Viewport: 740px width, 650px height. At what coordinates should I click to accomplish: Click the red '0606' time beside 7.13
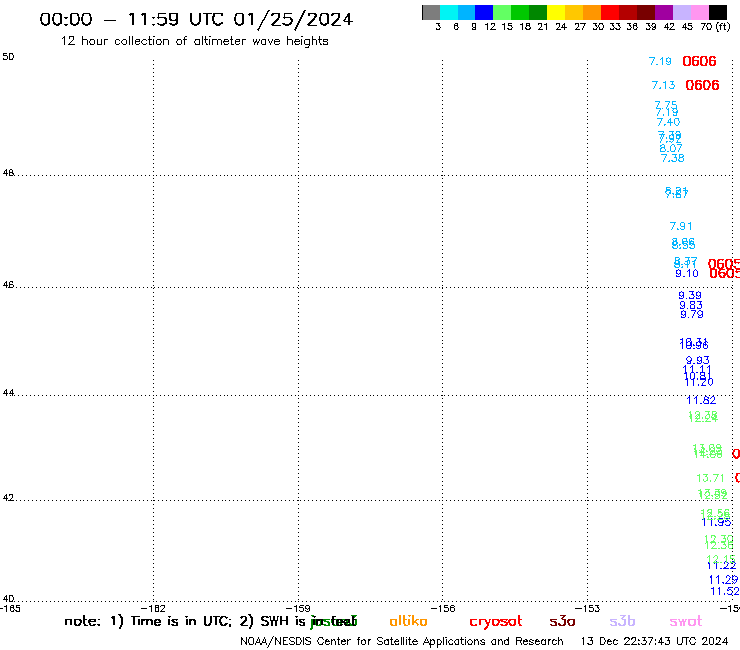pyautogui.click(x=702, y=85)
